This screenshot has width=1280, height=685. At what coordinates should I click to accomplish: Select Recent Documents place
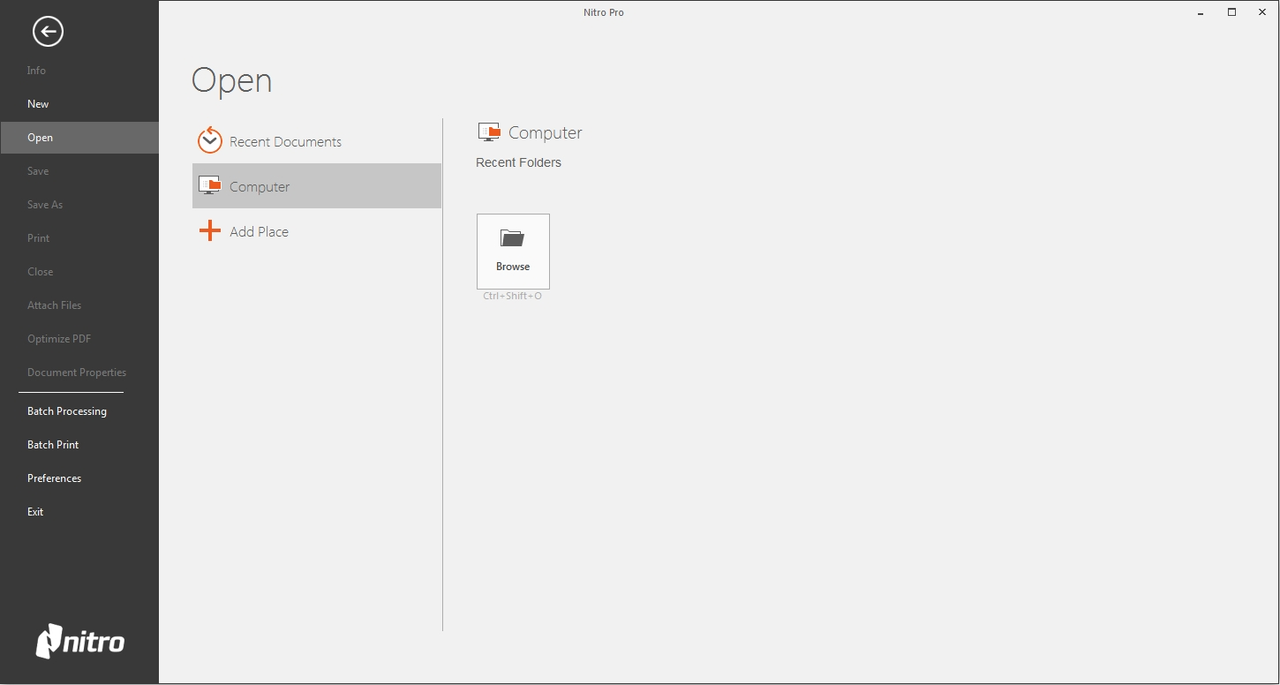tap(316, 141)
